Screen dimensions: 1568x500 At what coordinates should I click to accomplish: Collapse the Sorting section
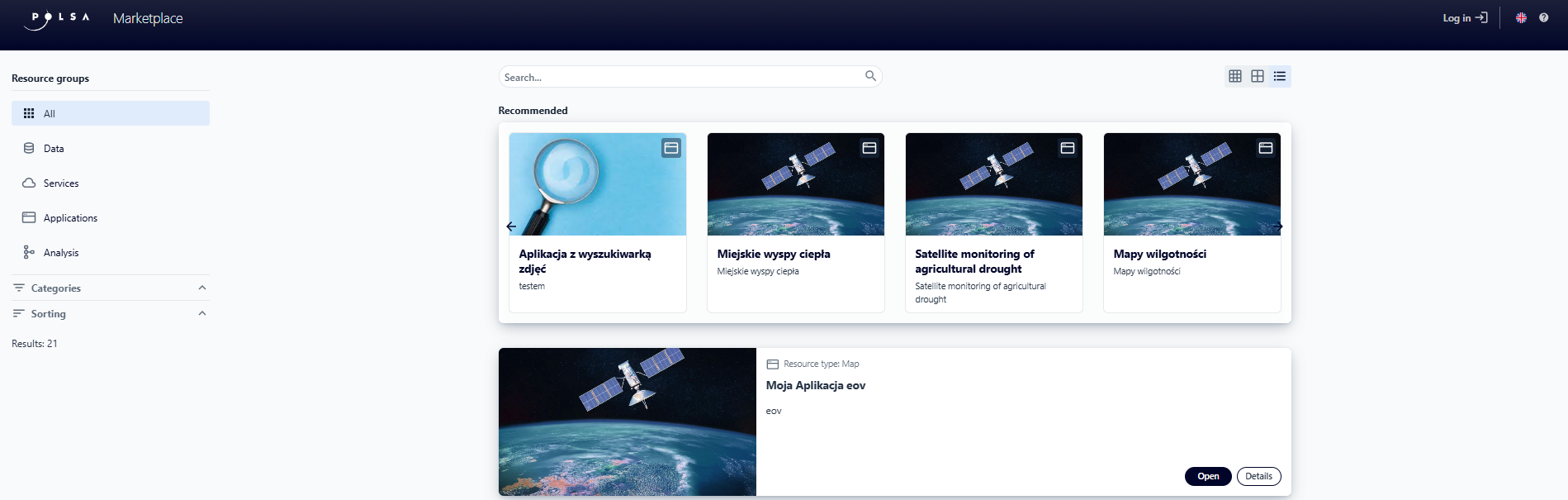[x=202, y=313]
